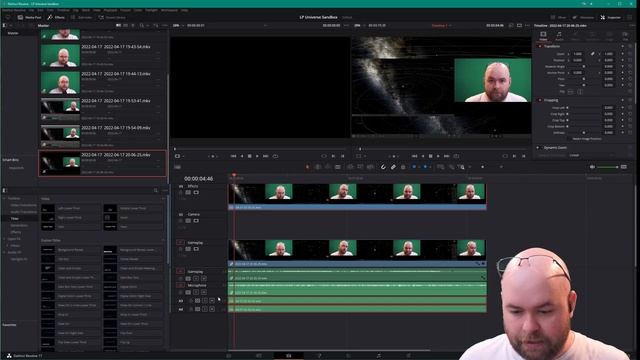Switch to the Fusion page icon
The width and height of the screenshot is (640, 360).
319,356
